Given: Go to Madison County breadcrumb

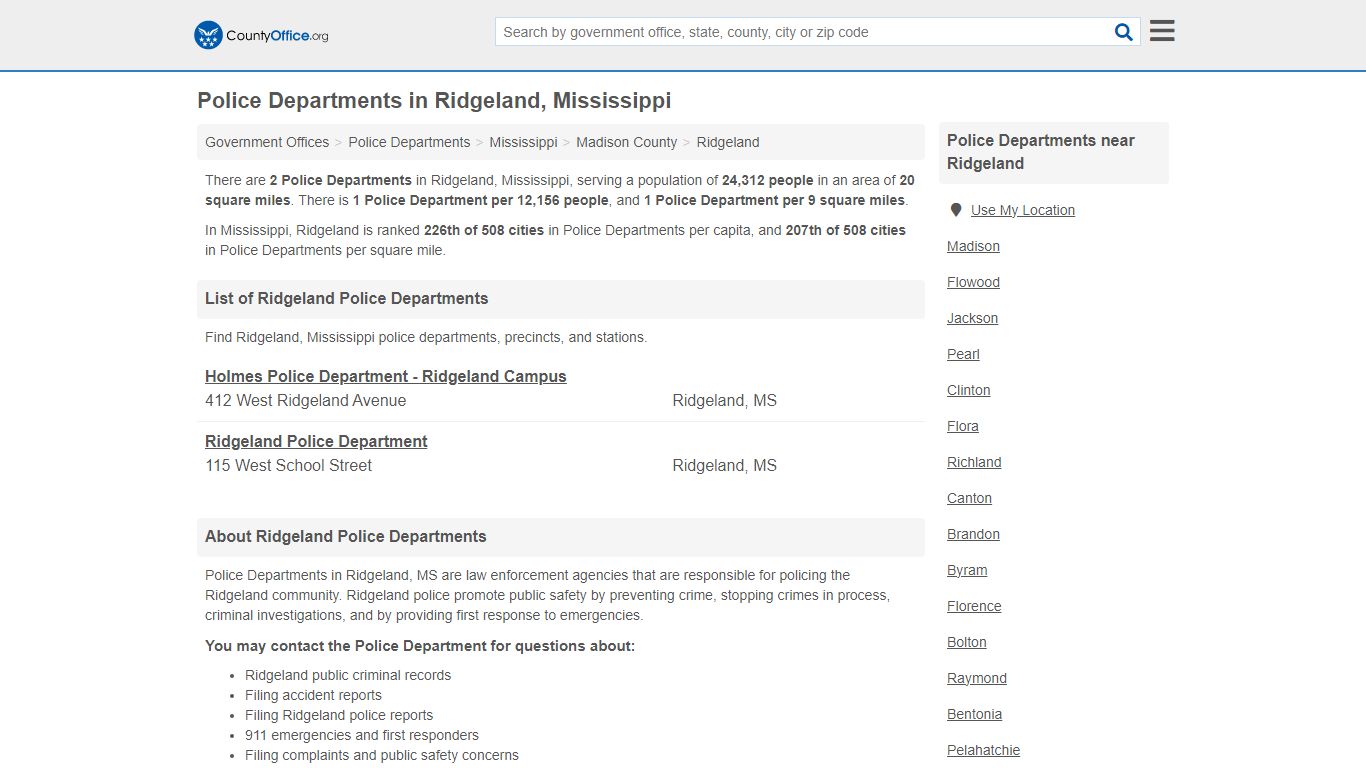Looking at the screenshot, I should pyautogui.click(x=626, y=142).
